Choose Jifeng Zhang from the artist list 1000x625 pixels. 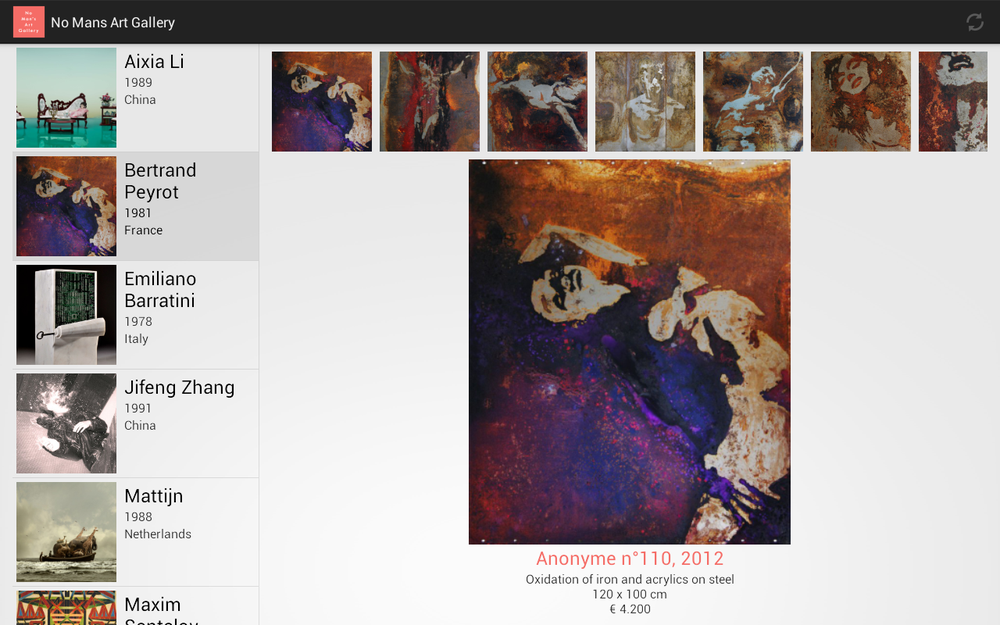(x=136, y=423)
